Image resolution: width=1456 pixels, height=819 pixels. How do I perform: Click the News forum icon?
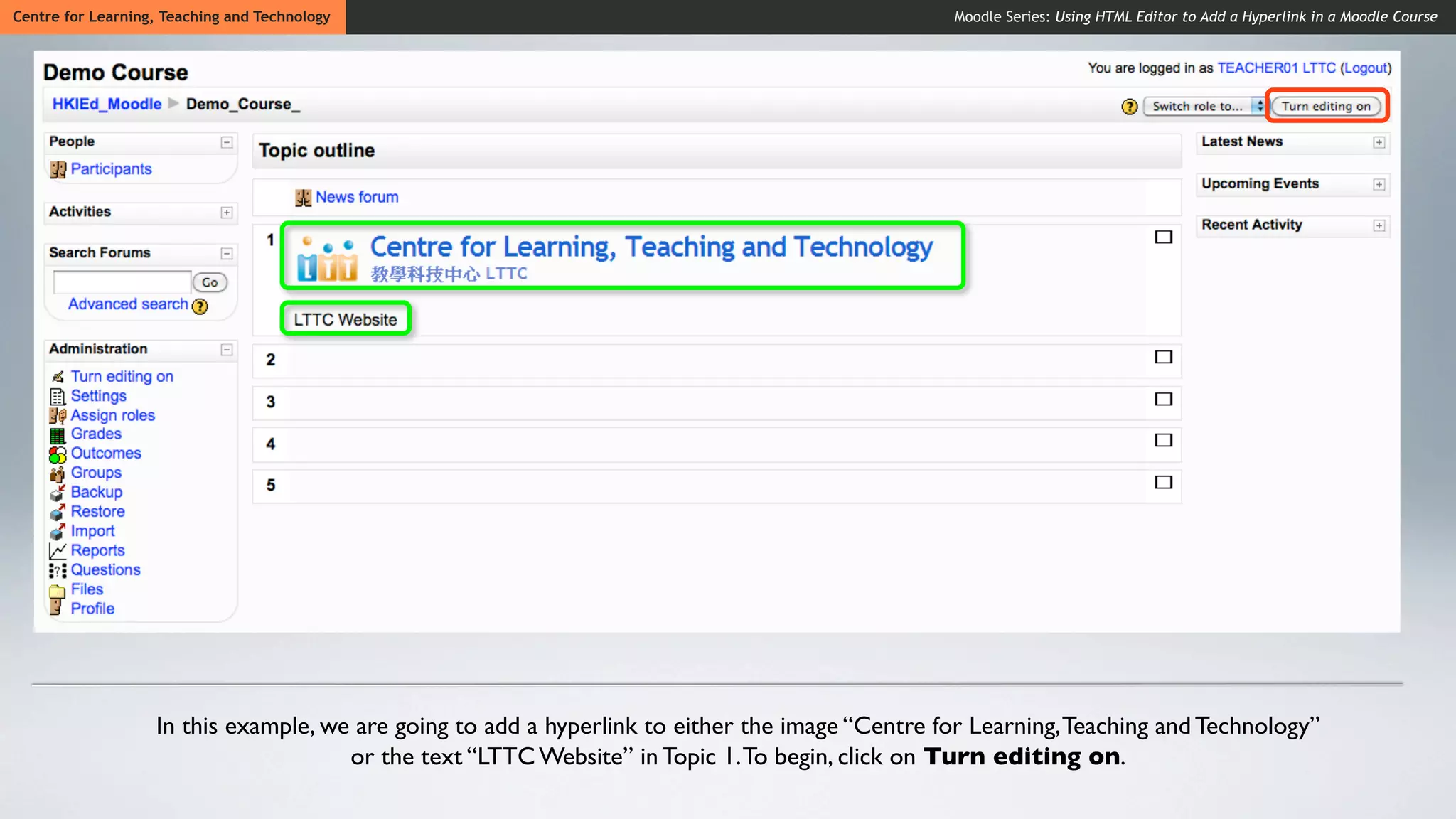click(x=303, y=198)
